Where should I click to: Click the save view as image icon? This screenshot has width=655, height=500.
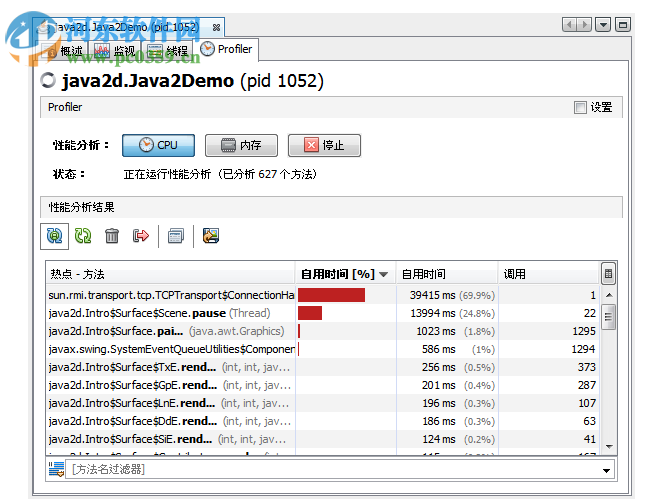tap(211, 236)
